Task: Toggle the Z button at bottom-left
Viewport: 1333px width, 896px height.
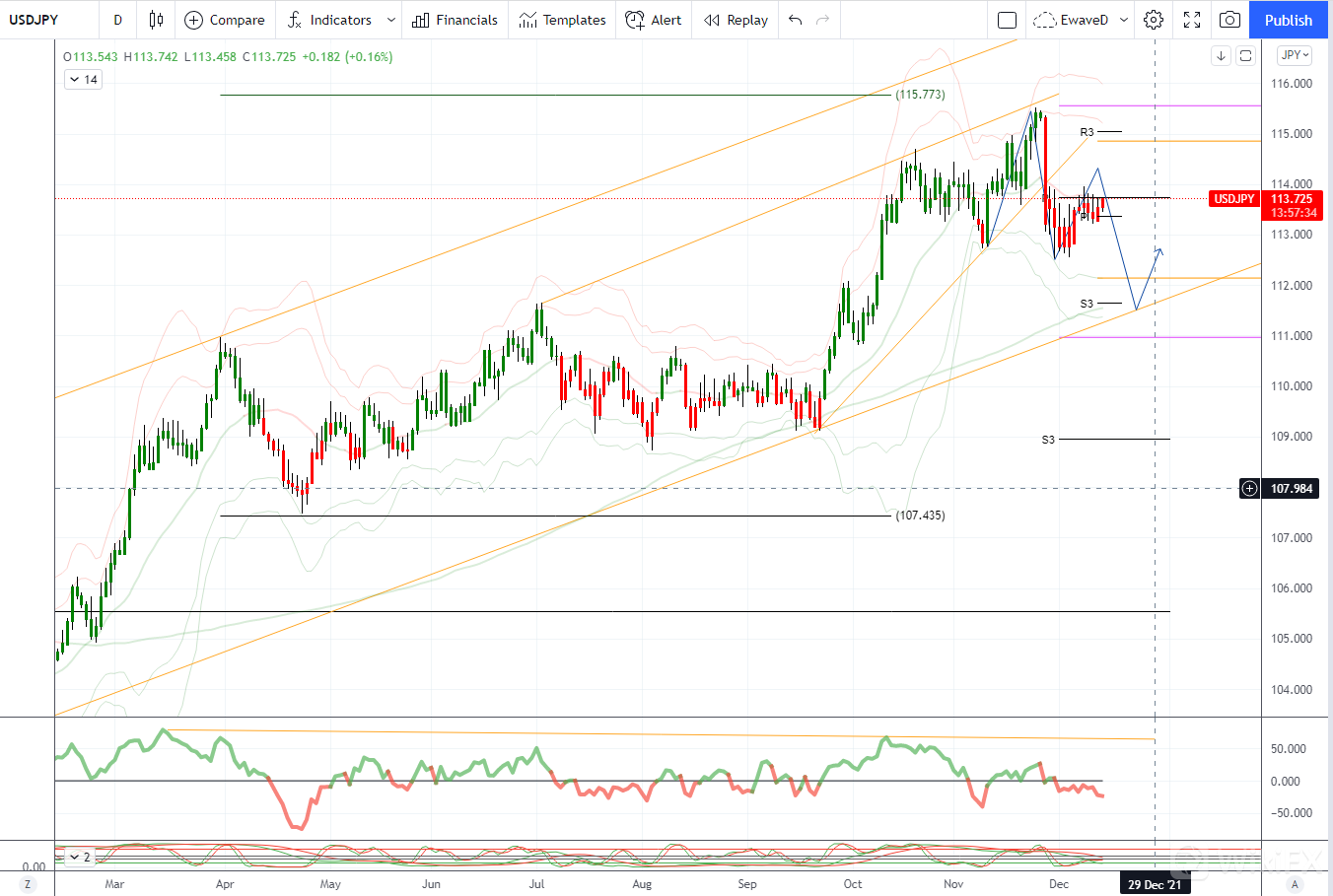Action: click(x=28, y=884)
